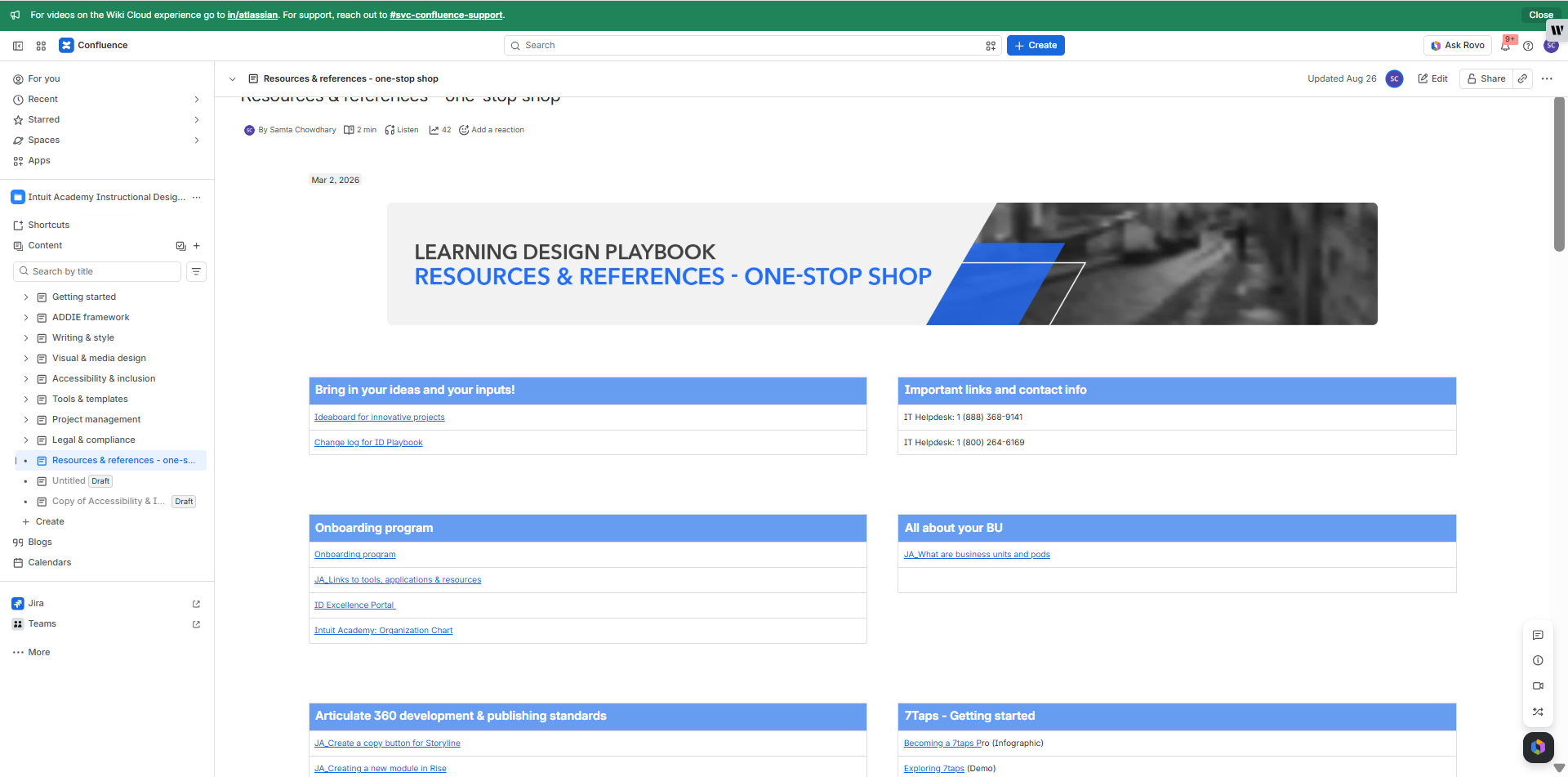Open inline comments panel icon
The image size is (1568, 777).
click(1538, 635)
